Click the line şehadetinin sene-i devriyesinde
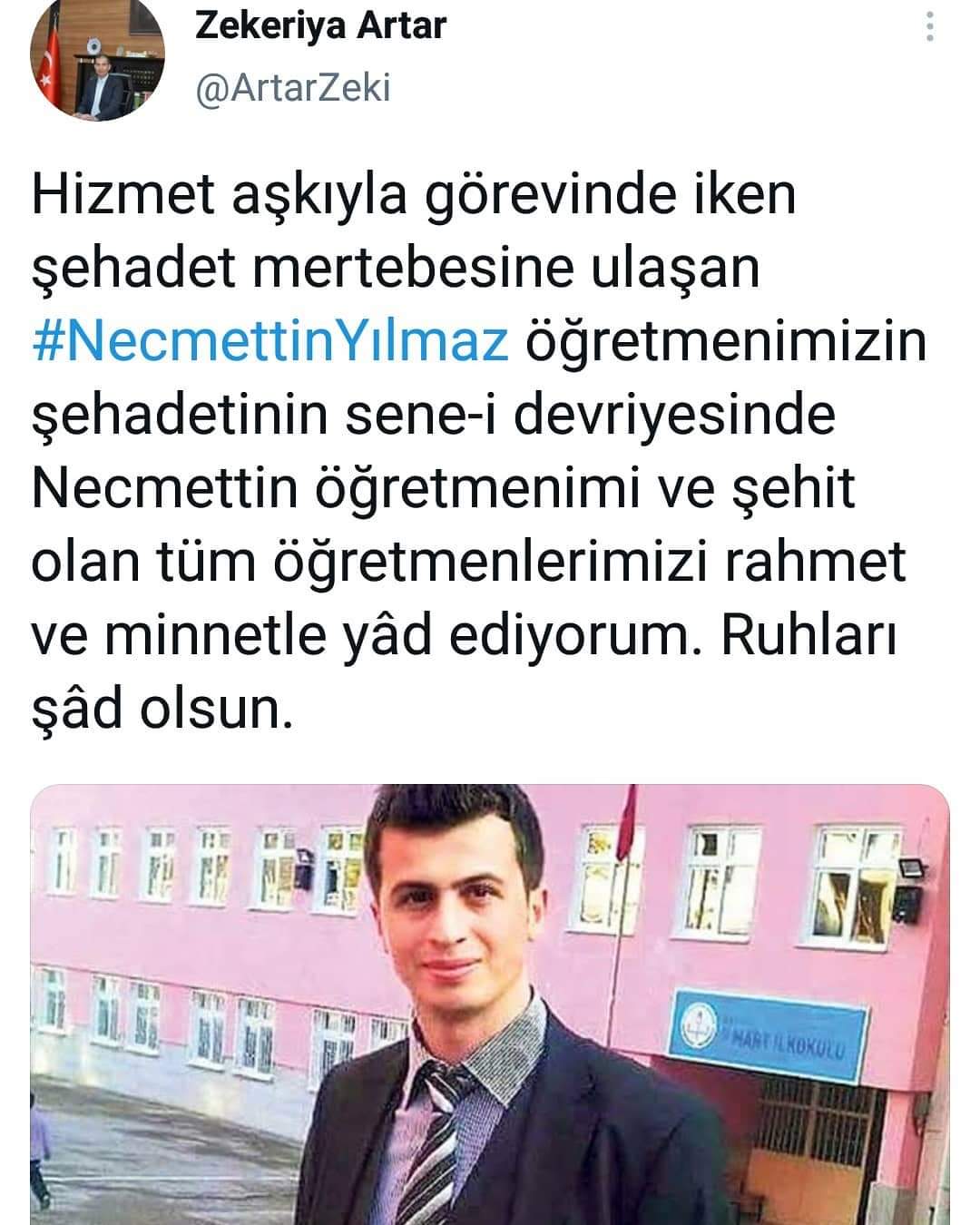980x1225 pixels. coord(433,416)
